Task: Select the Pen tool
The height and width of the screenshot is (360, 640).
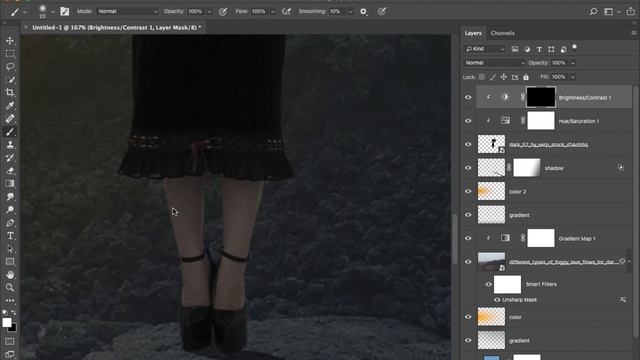Action: (10, 223)
